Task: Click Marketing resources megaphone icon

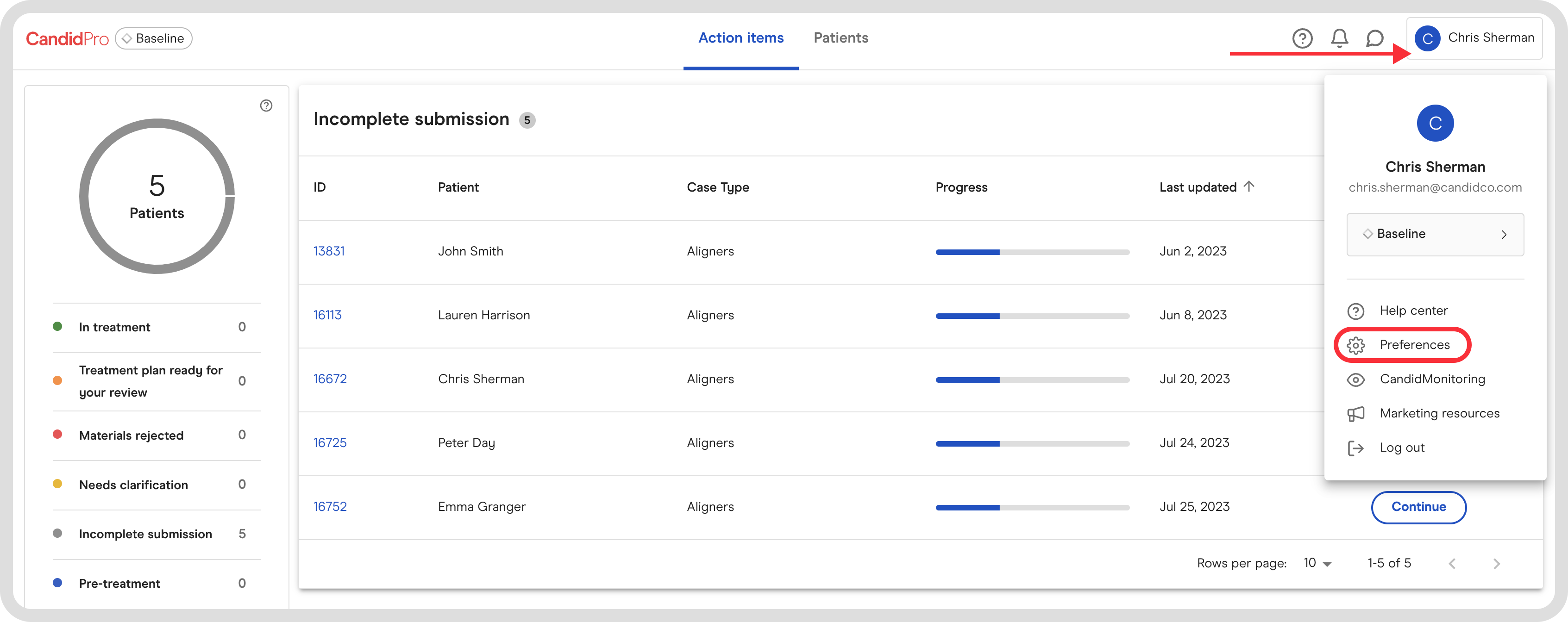Action: (1355, 414)
